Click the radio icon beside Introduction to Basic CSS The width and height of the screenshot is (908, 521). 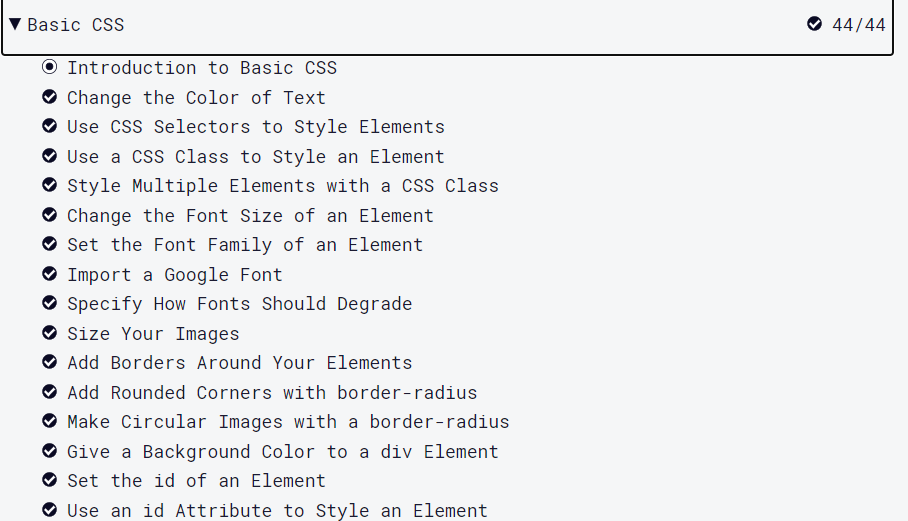click(x=50, y=67)
